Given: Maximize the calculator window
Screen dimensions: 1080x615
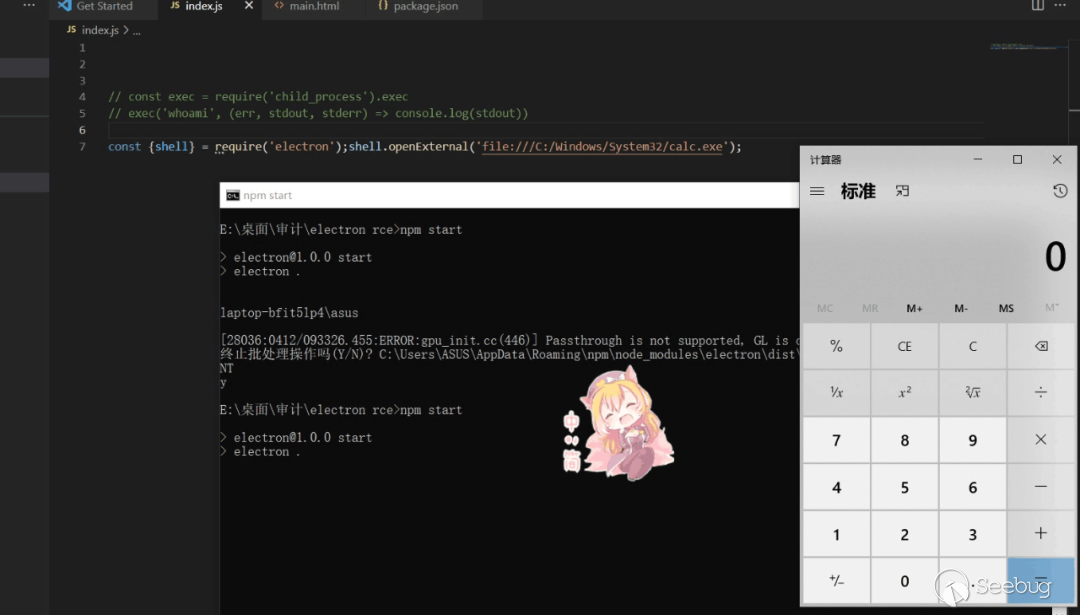Looking at the screenshot, I should [1017, 160].
